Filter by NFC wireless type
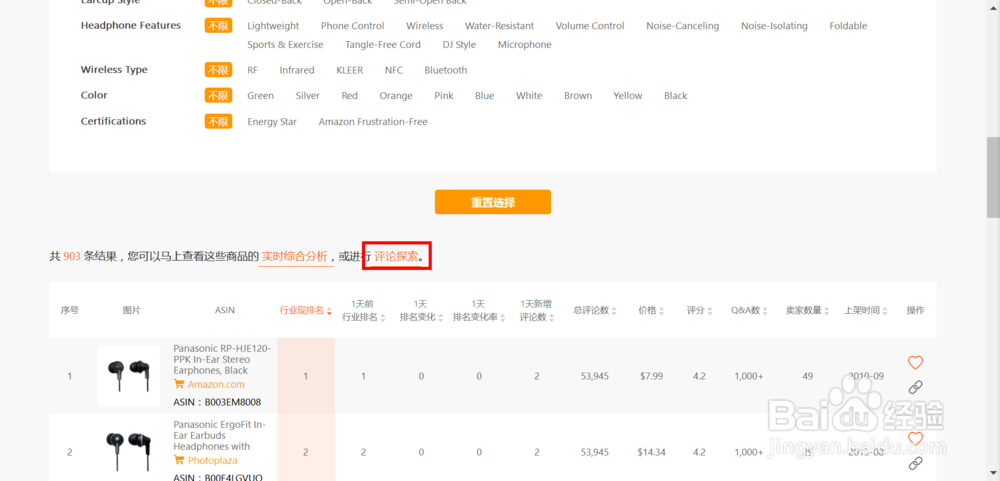 click(394, 70)
